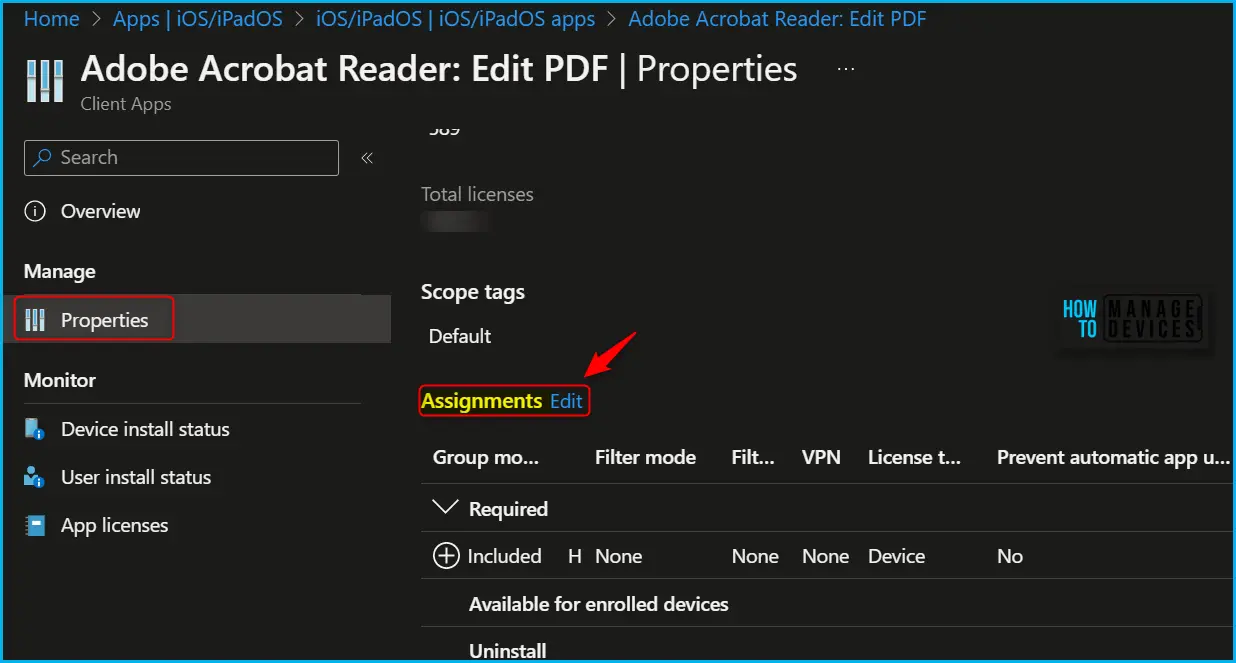
Task: Click the Included group mode cell
Action: pos(505,557)
